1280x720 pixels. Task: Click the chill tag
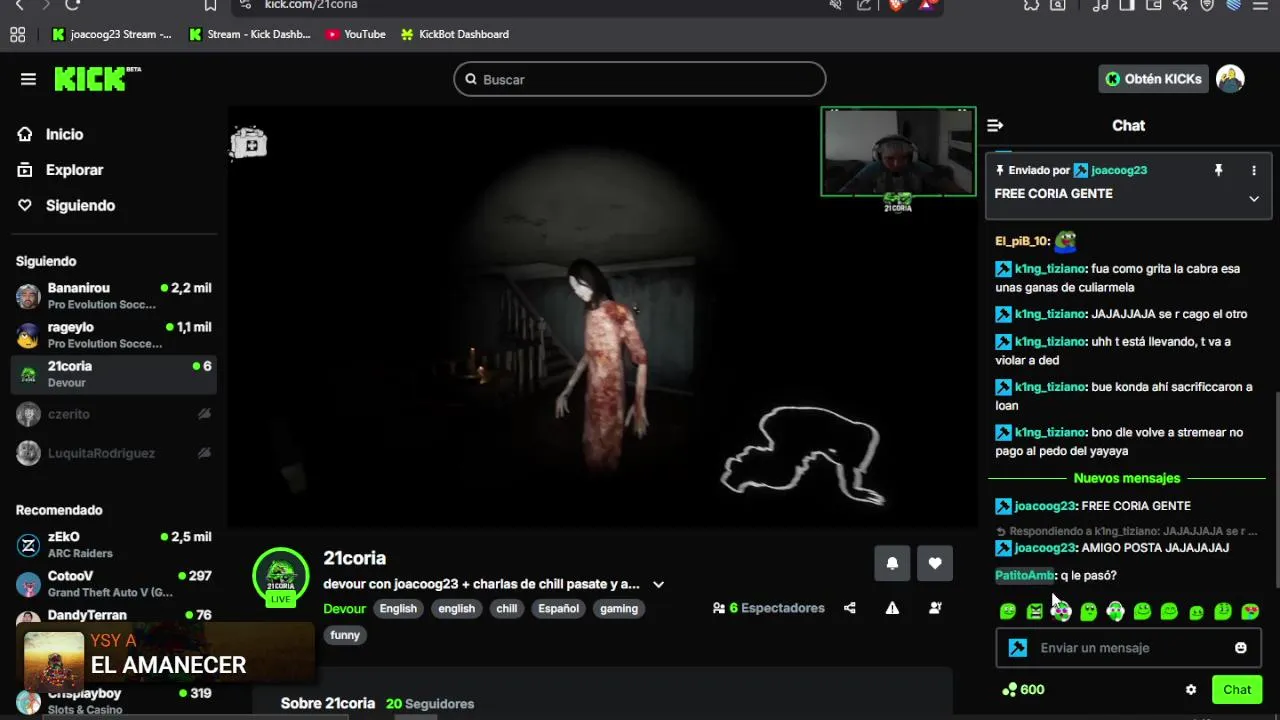pos(507,608)
